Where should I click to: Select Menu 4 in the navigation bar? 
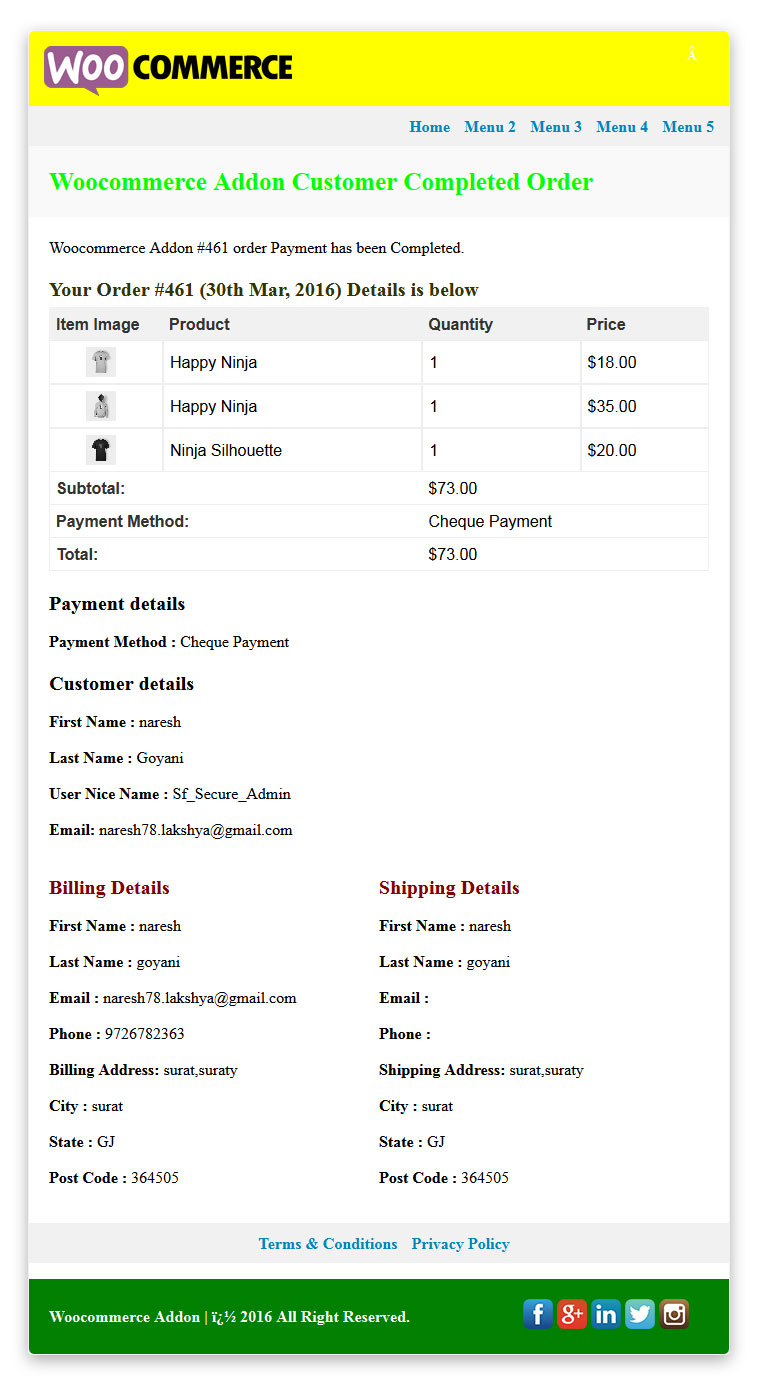pyautogui.click(x=622, y=127)
